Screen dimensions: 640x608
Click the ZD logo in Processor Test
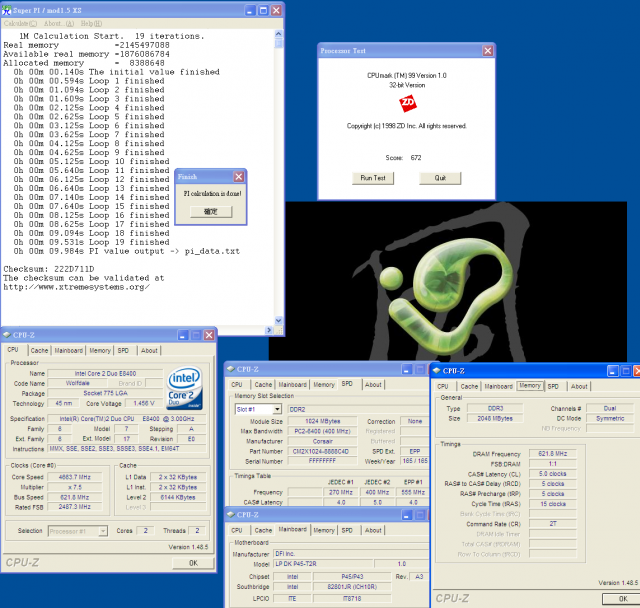click(x=408, y=103)
